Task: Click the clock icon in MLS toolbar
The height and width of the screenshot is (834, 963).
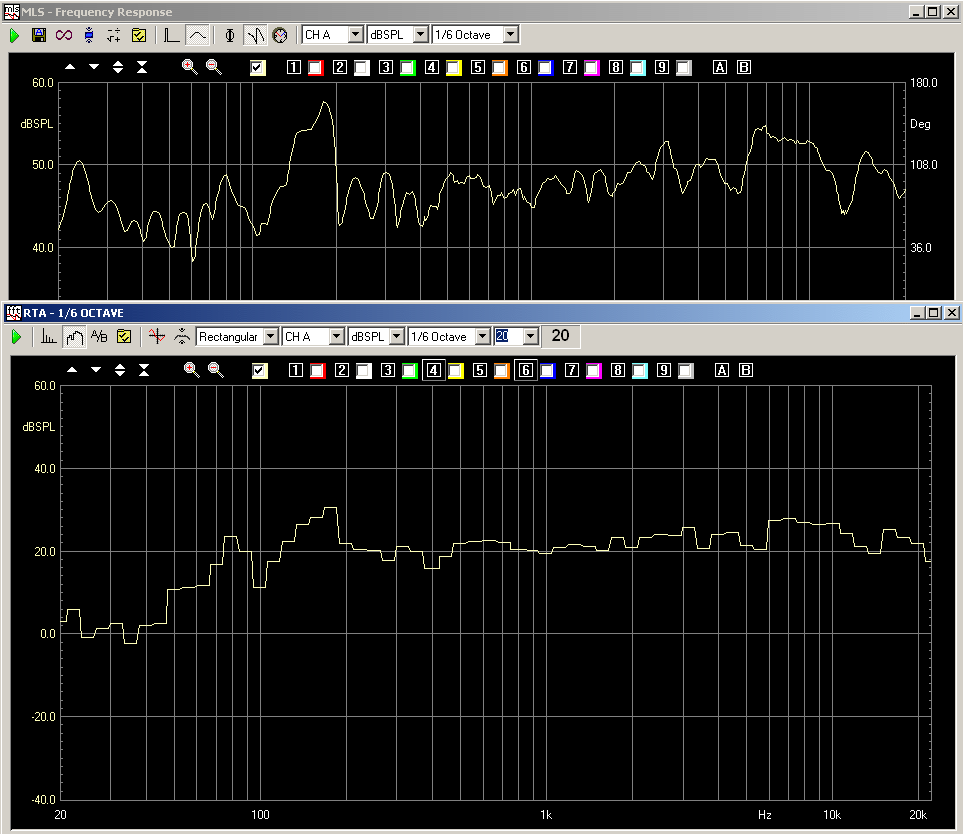Action: tap(280, 35)
